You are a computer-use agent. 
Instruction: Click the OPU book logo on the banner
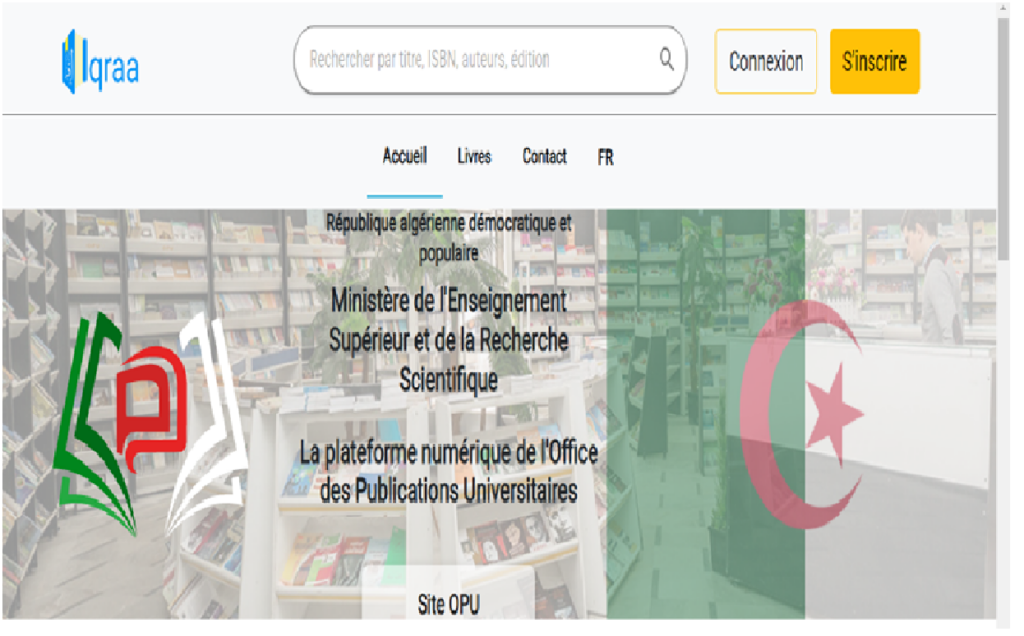152,424
